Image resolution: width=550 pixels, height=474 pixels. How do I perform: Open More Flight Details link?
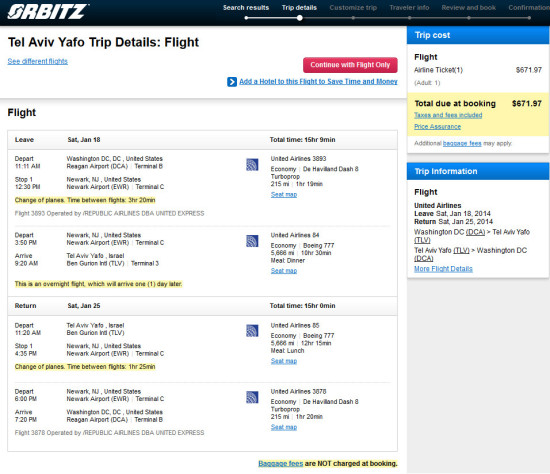(443, 269)
